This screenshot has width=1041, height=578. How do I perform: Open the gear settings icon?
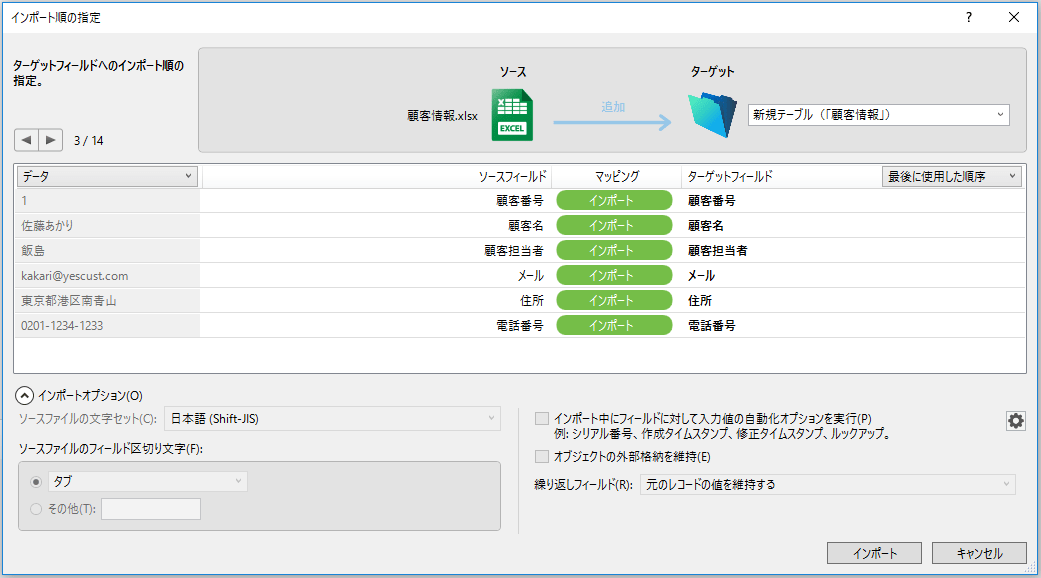tap(1016, 421)
